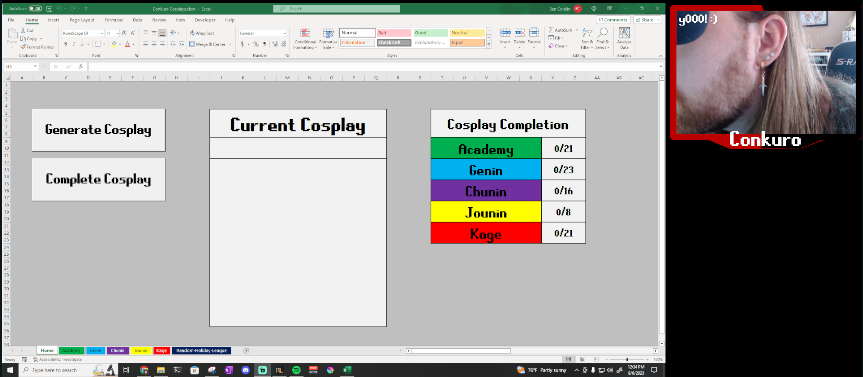Click the Increase Indent icon
This screenshot has width=863, height=377.
(x=181, y=44)
